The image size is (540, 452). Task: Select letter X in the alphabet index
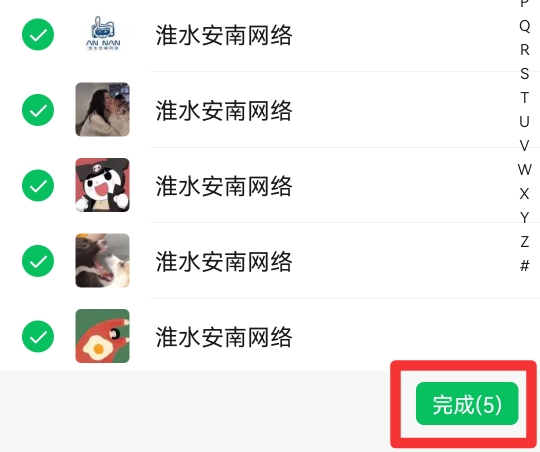pyautogui.click(x=525, y=194)
